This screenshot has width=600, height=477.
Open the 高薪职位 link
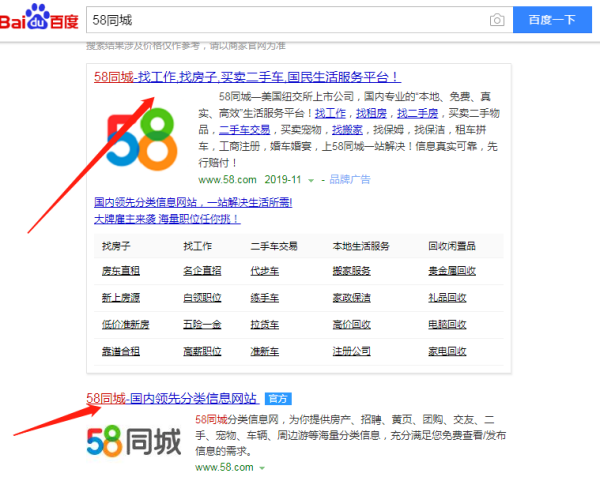click(202, 352)
